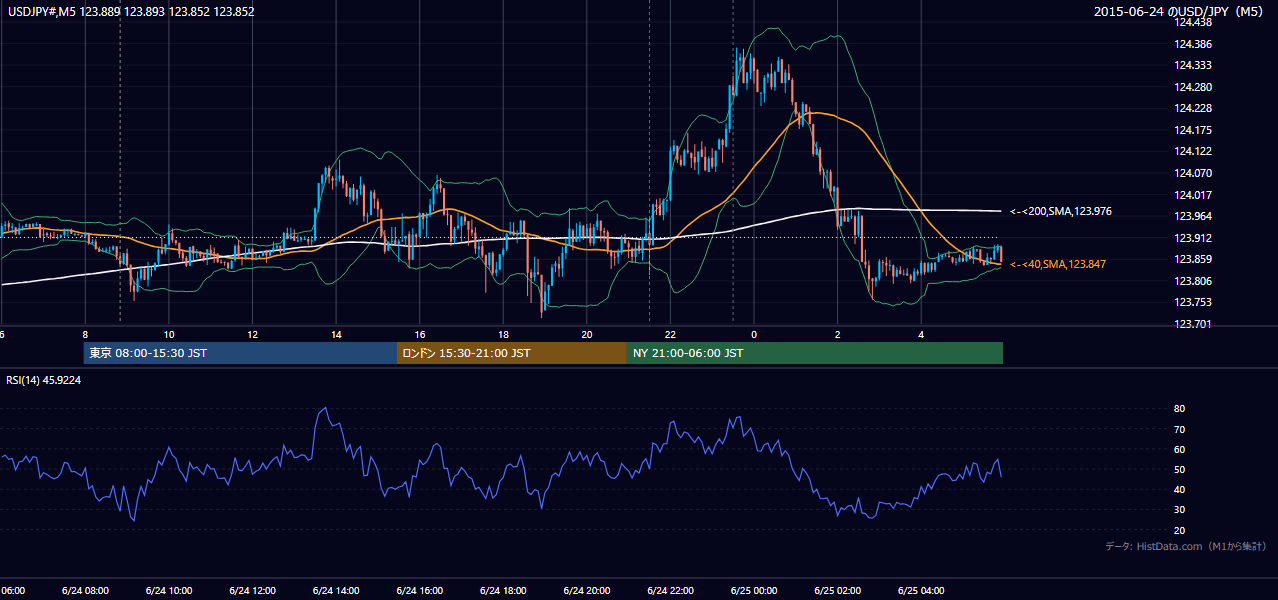Image resolution: width=1278 pixels, height=600 pixels.
Task: Click the 6/24 12:00 time label
Action: 252,590
